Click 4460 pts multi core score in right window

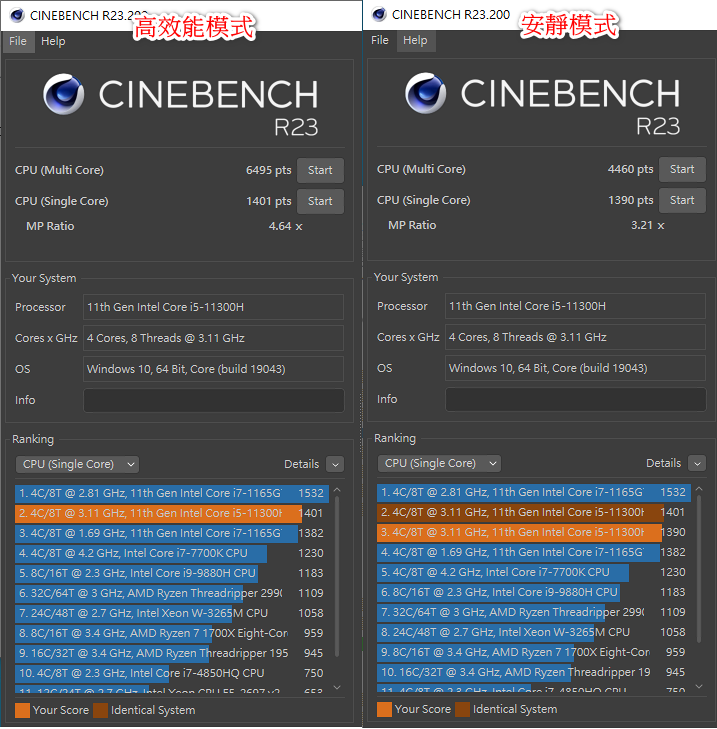click(x=630, y=169)
